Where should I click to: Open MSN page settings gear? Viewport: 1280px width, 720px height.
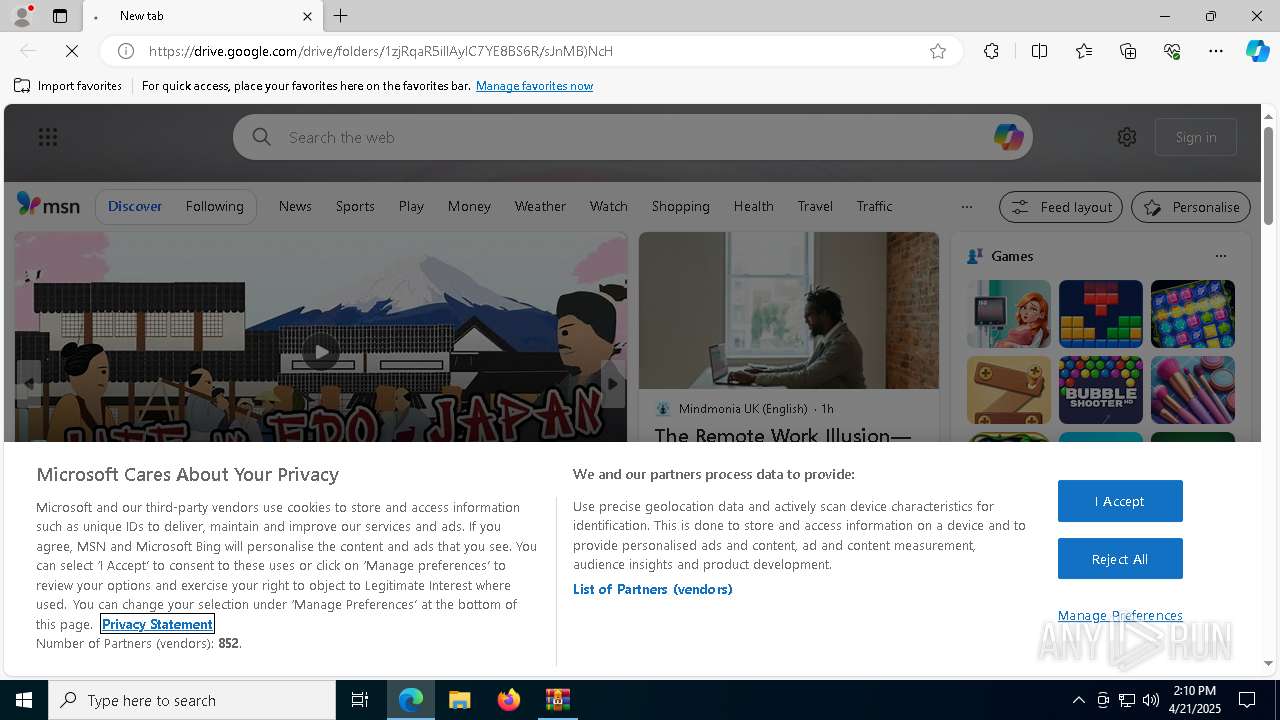click(x=1127, y=137)
